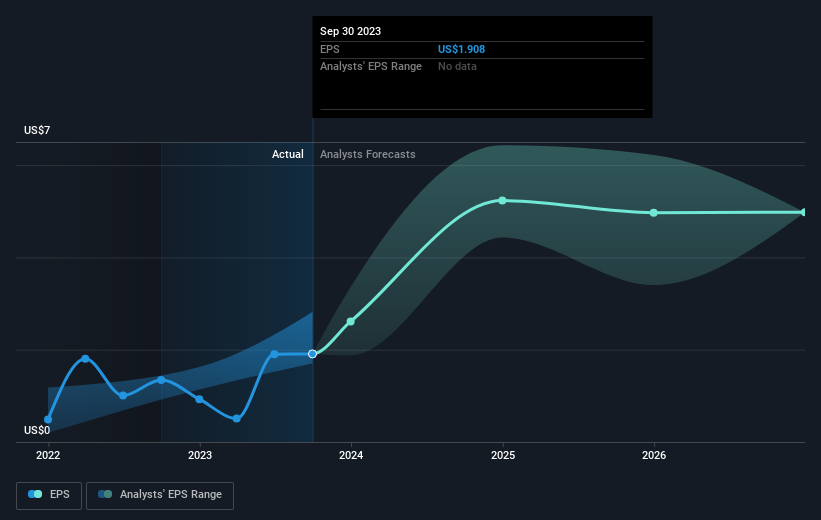The height and width of the screenshot is (520, 821).
Task: Click the final forecast point at chart edge
Action: 804,212
